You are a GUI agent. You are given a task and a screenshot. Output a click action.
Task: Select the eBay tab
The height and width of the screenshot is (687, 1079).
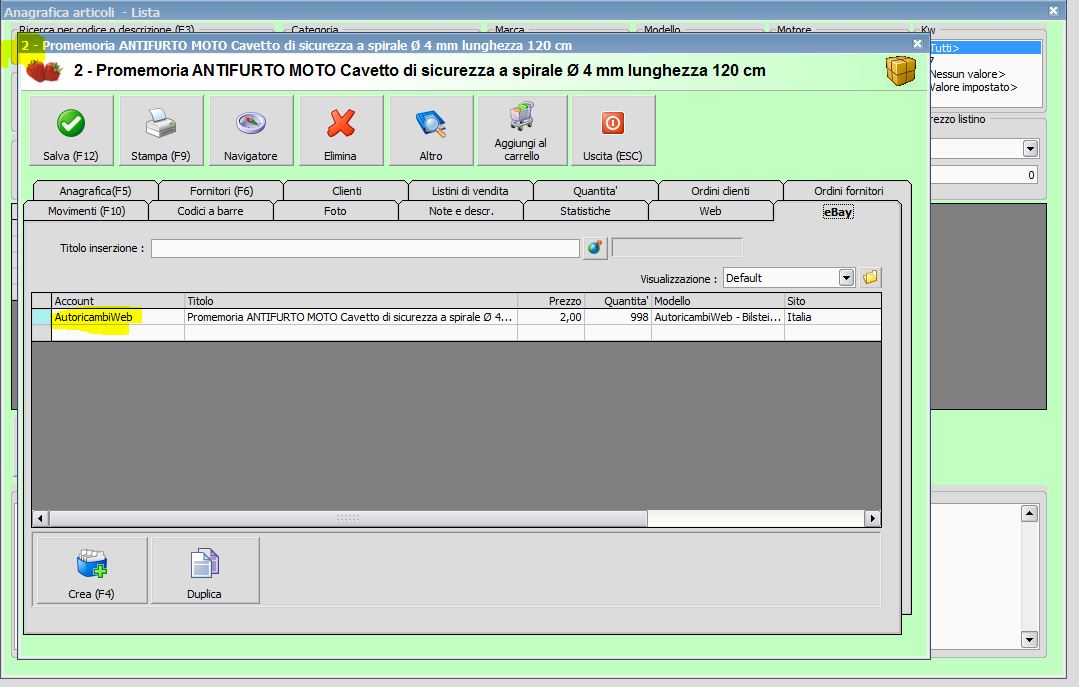click(x=837, y=211)
